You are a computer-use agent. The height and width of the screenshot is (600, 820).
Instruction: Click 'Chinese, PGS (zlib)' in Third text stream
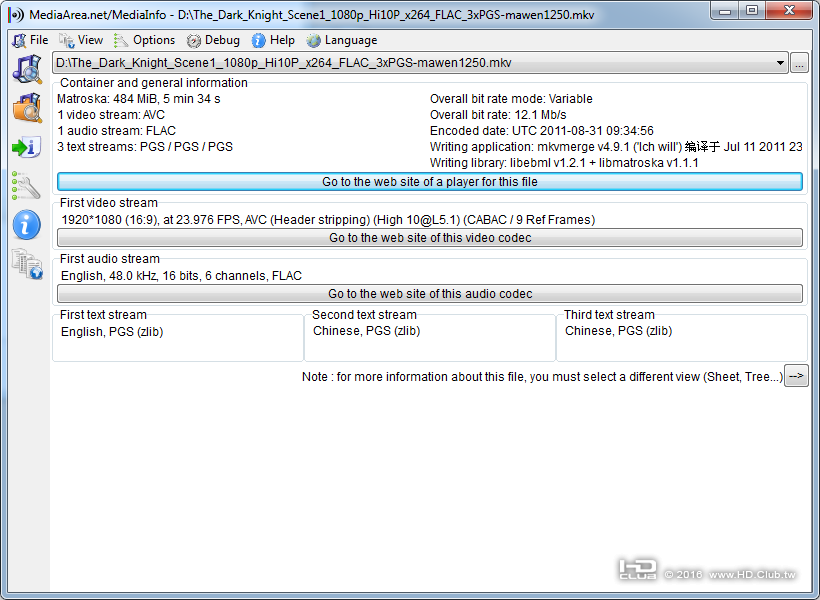(619, 331)
